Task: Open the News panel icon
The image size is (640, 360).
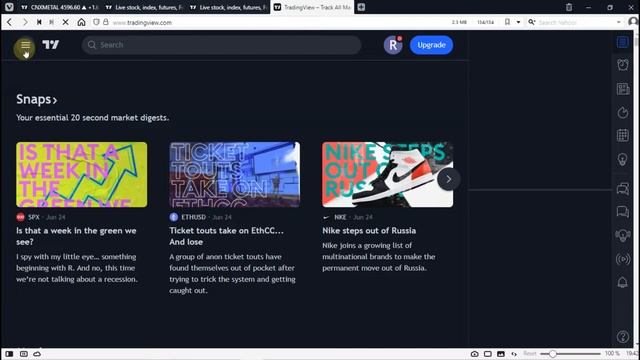Action: pos(622,89)
